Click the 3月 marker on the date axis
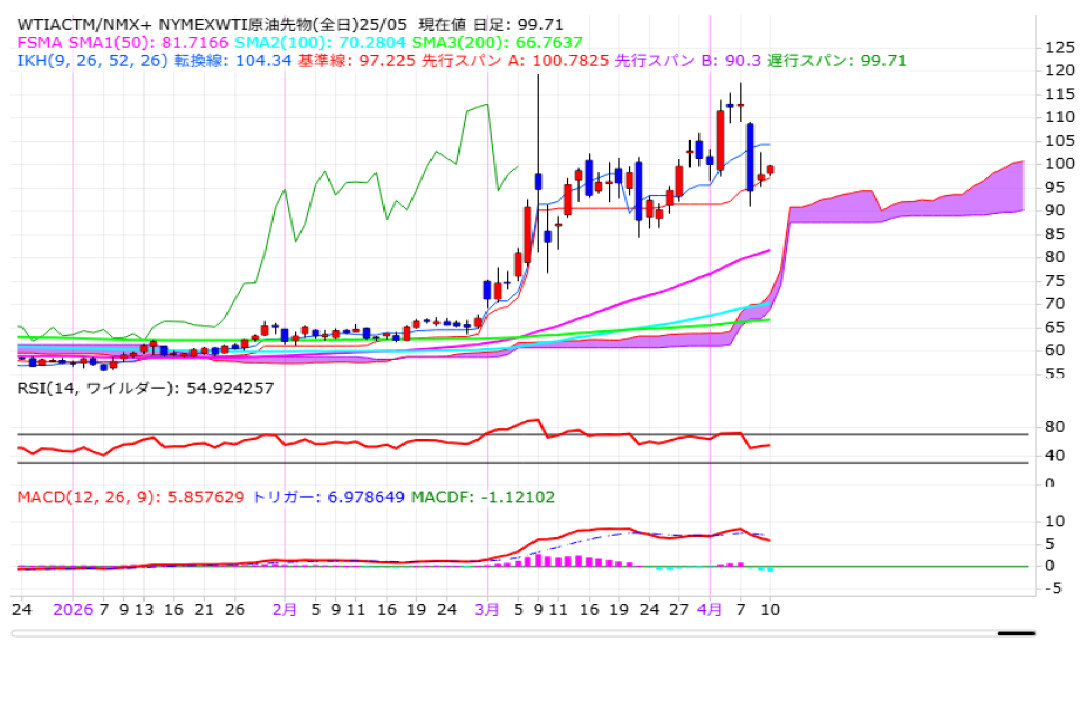The height and width of the screenshot is (706, 1080). [488, 608]
